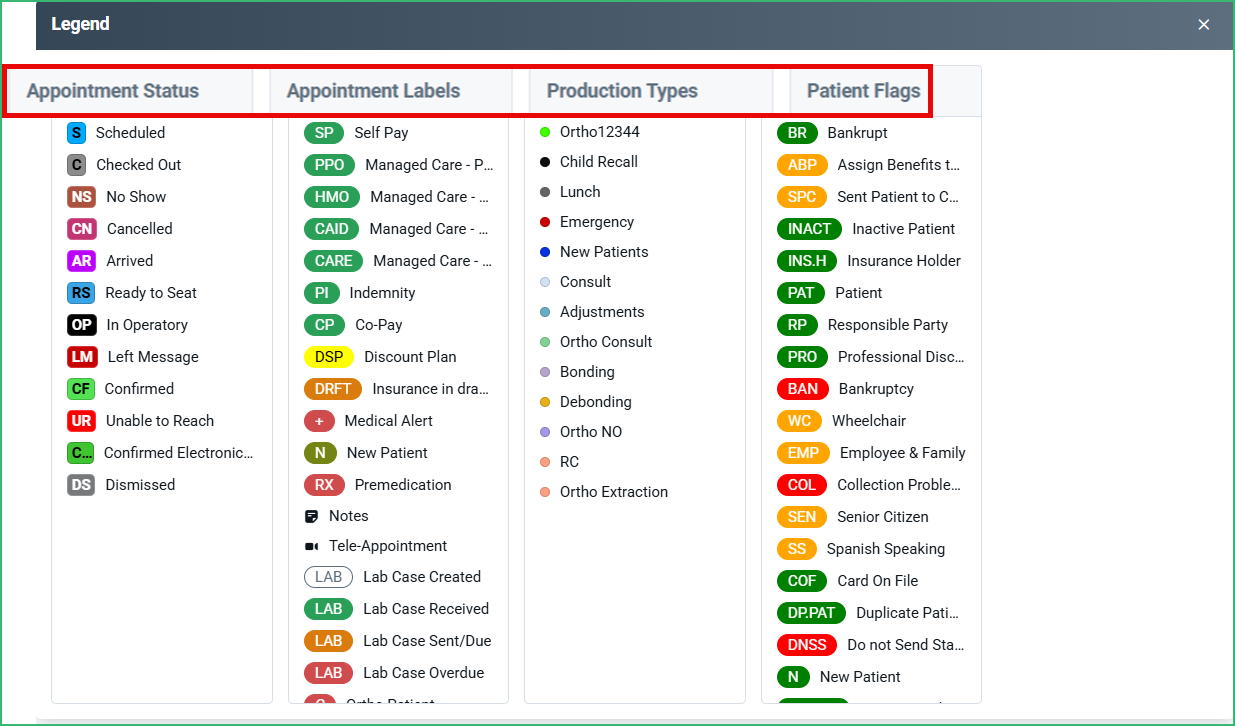Select the Insurance Holder text
The height and width of the screenshot is (726, 1235).
pyautogui.click(x=904, y=261)
